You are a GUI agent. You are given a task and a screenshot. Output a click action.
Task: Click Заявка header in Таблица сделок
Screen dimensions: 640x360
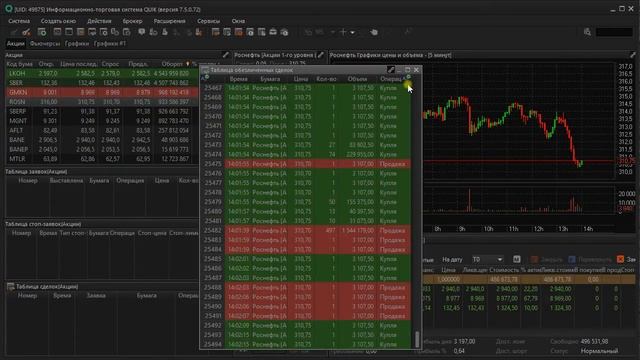(x=96, y=296)
